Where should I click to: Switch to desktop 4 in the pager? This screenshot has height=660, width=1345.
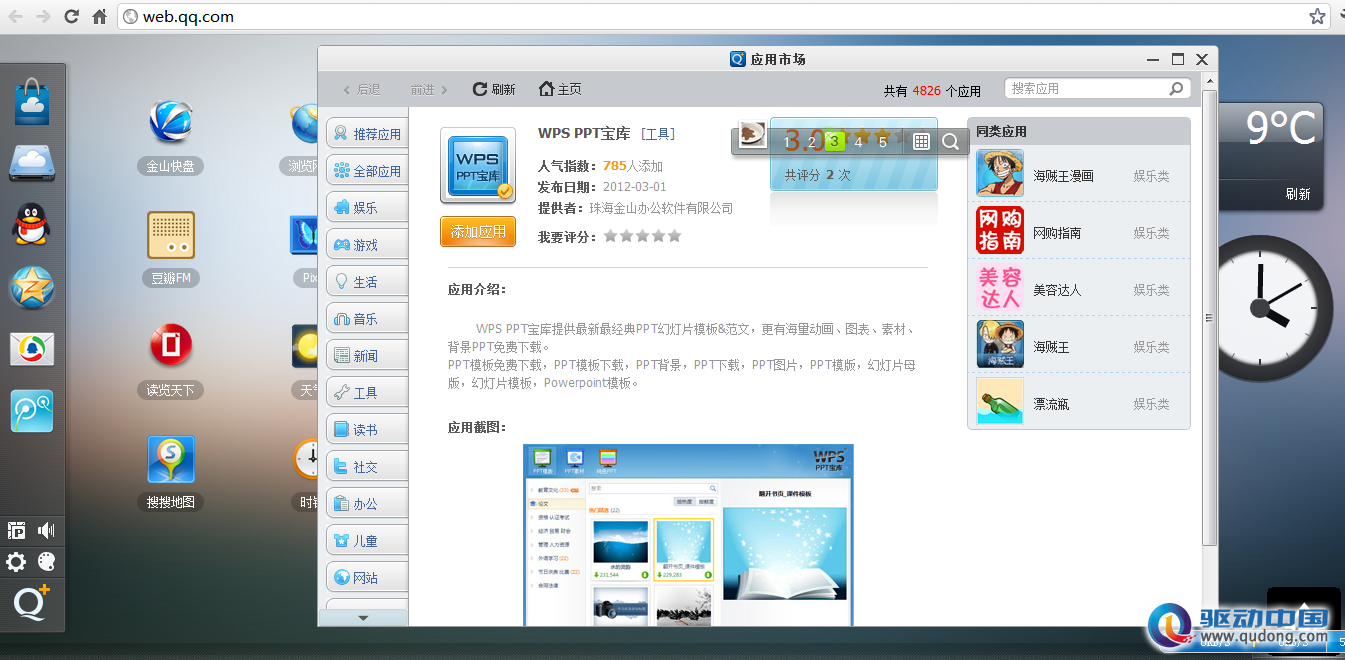pyautogui.click(x=858, y=142)
